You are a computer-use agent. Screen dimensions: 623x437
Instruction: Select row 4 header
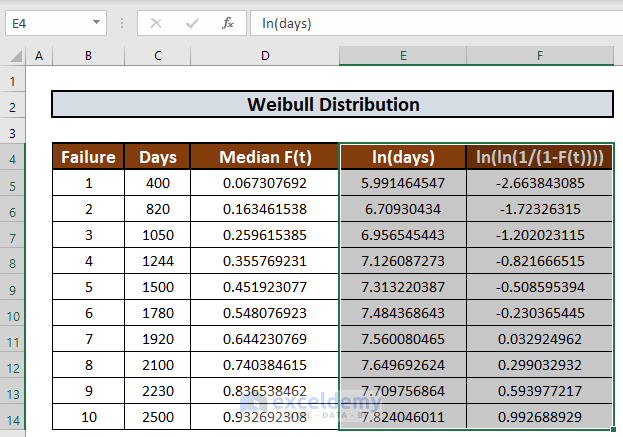13,158
